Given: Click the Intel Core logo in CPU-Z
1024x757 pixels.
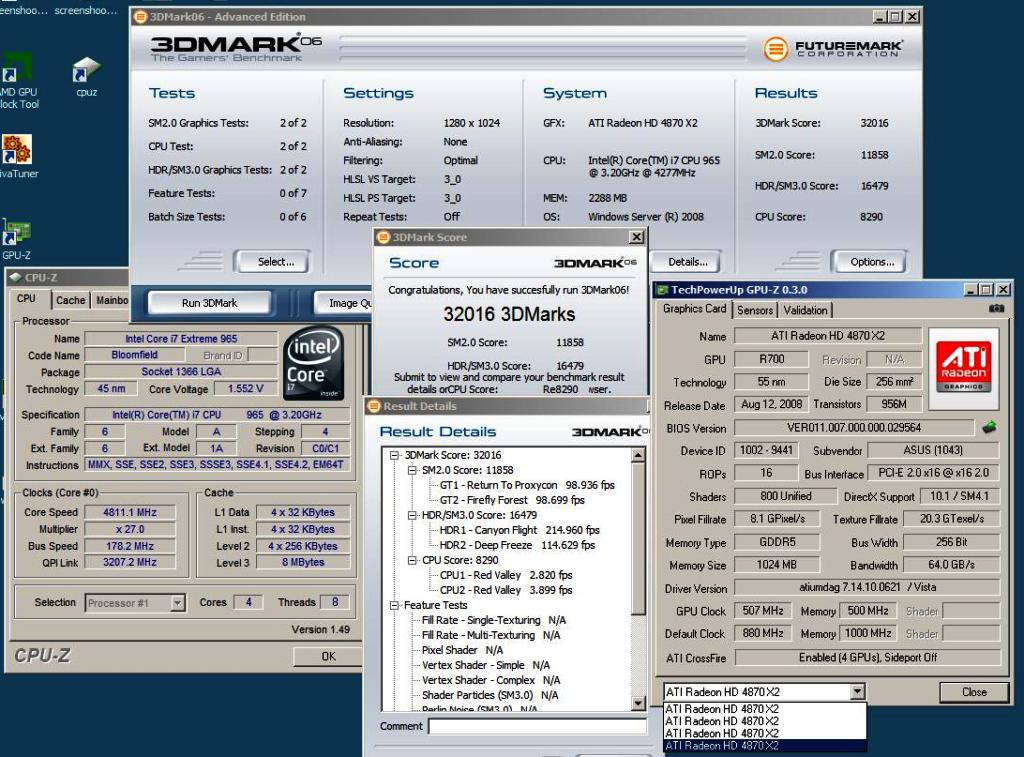Looking at the screenshot, I should click(x=314, y=364).
